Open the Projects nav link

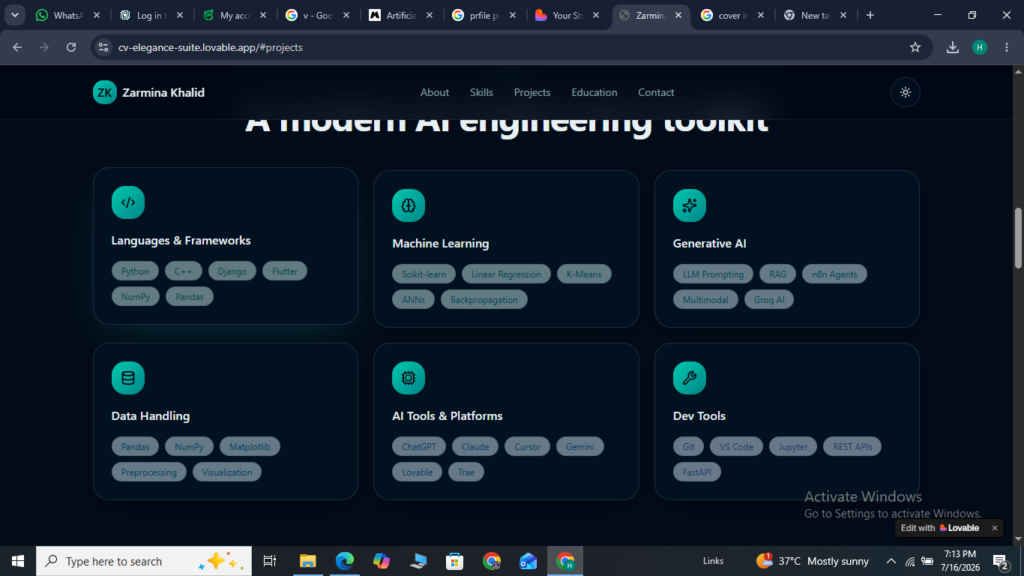point(532,93)
